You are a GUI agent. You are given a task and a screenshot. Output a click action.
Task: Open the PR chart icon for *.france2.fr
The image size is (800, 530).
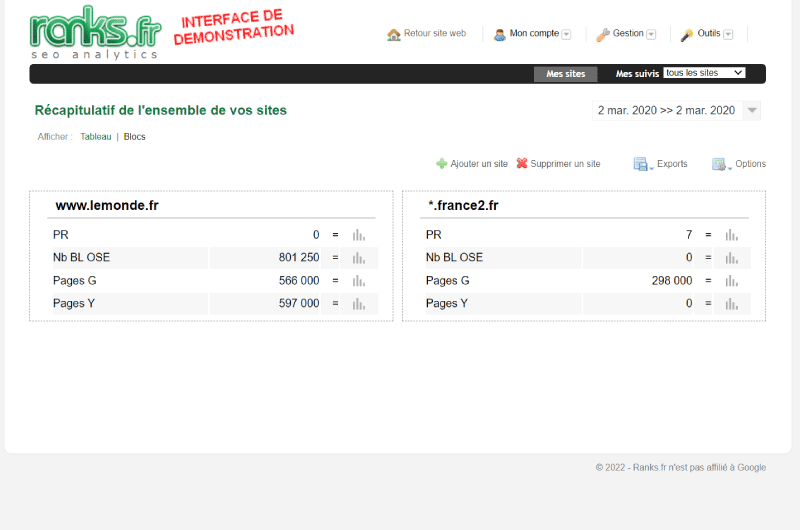coord(732,235)
